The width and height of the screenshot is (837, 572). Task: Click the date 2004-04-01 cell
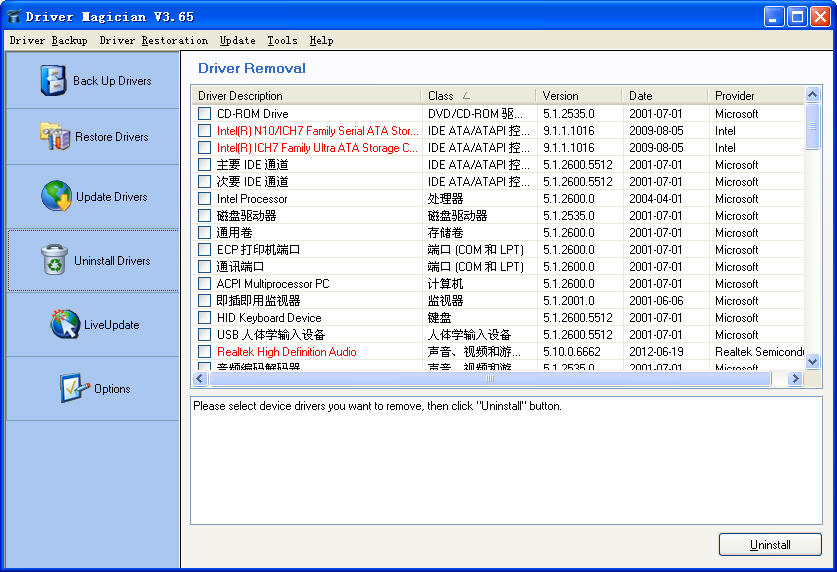point(656,198)
